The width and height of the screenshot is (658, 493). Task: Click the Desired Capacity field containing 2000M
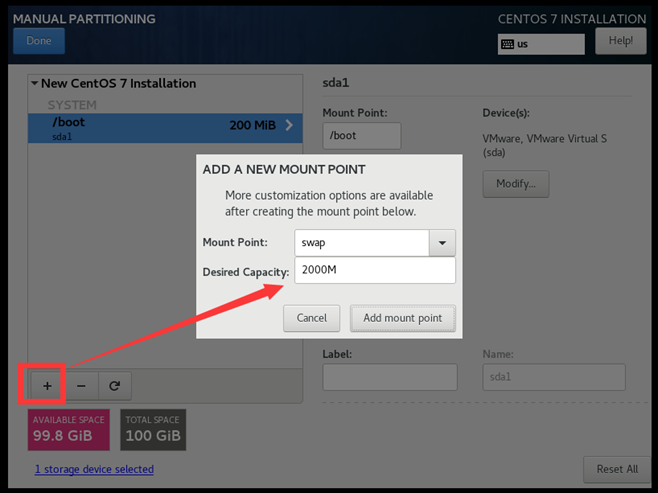(x=375, y=270)
